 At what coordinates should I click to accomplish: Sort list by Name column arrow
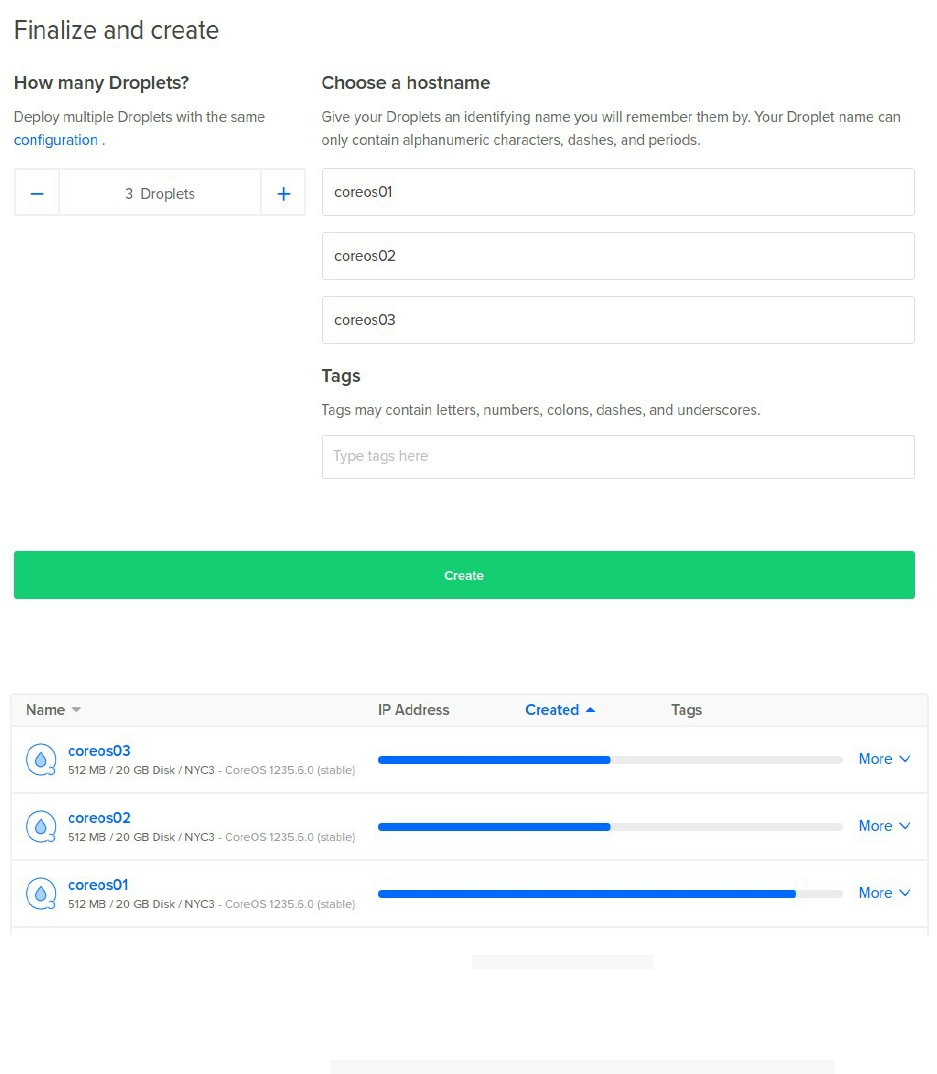click(76, 710)
